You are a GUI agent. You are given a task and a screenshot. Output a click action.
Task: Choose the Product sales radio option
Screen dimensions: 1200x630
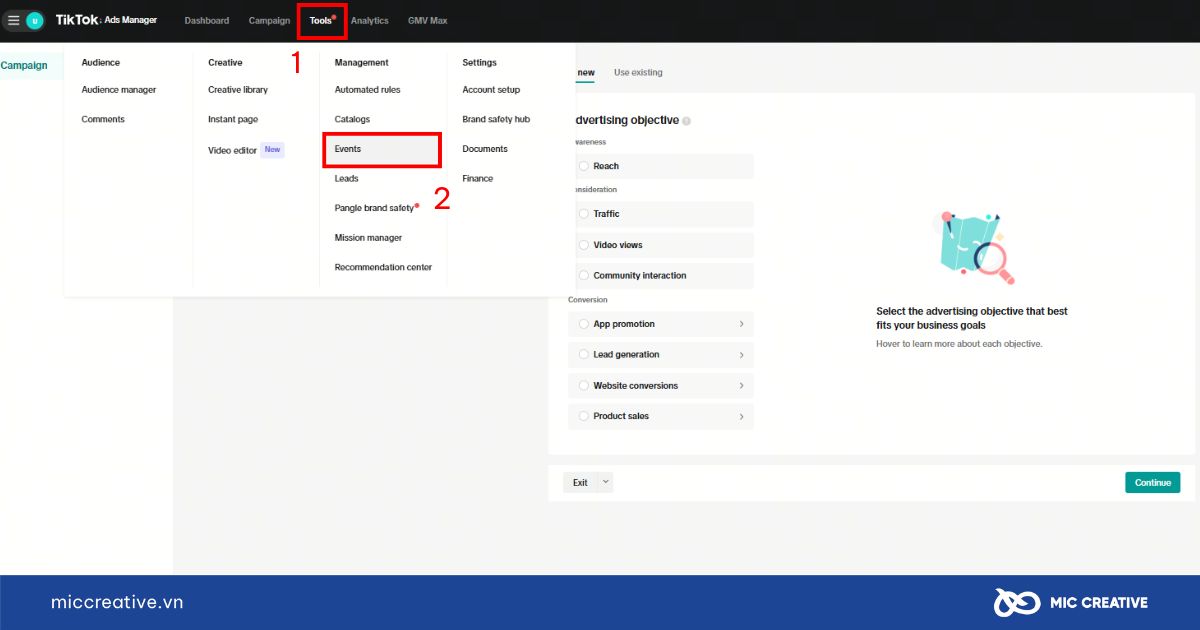click(584, 416)
